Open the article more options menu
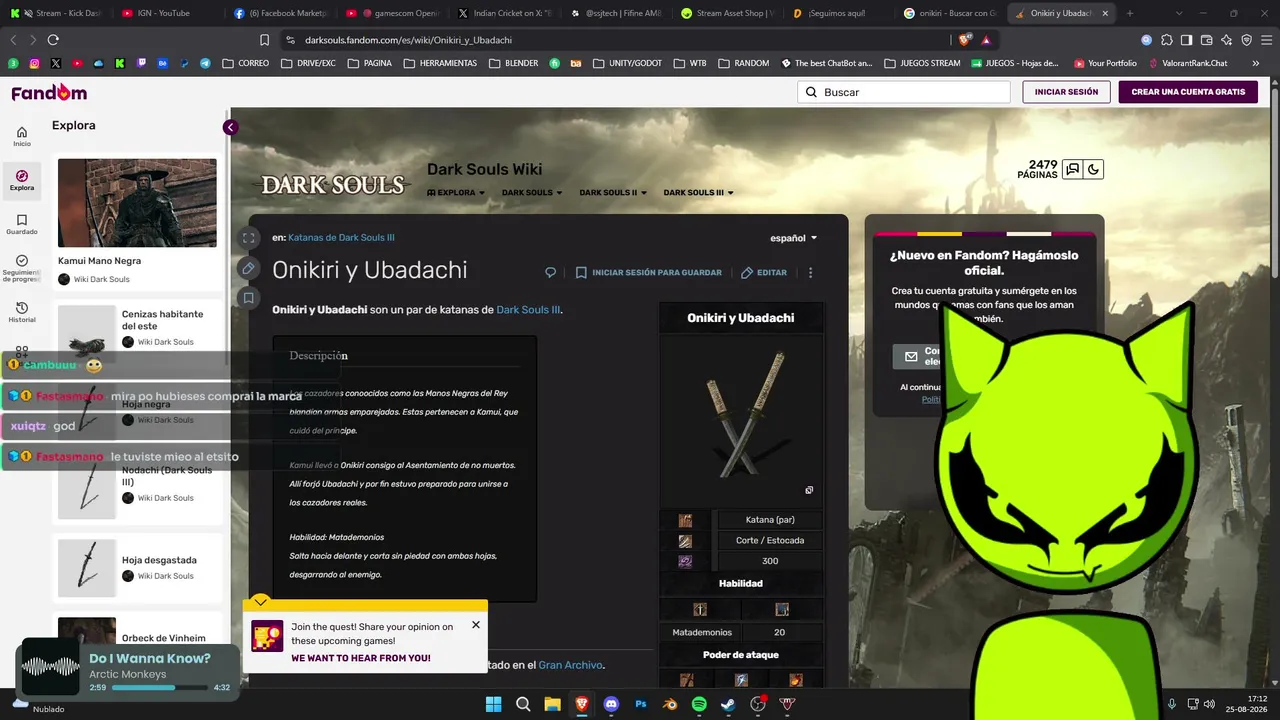Screen dimensions: 1280x720 point(810,273)
